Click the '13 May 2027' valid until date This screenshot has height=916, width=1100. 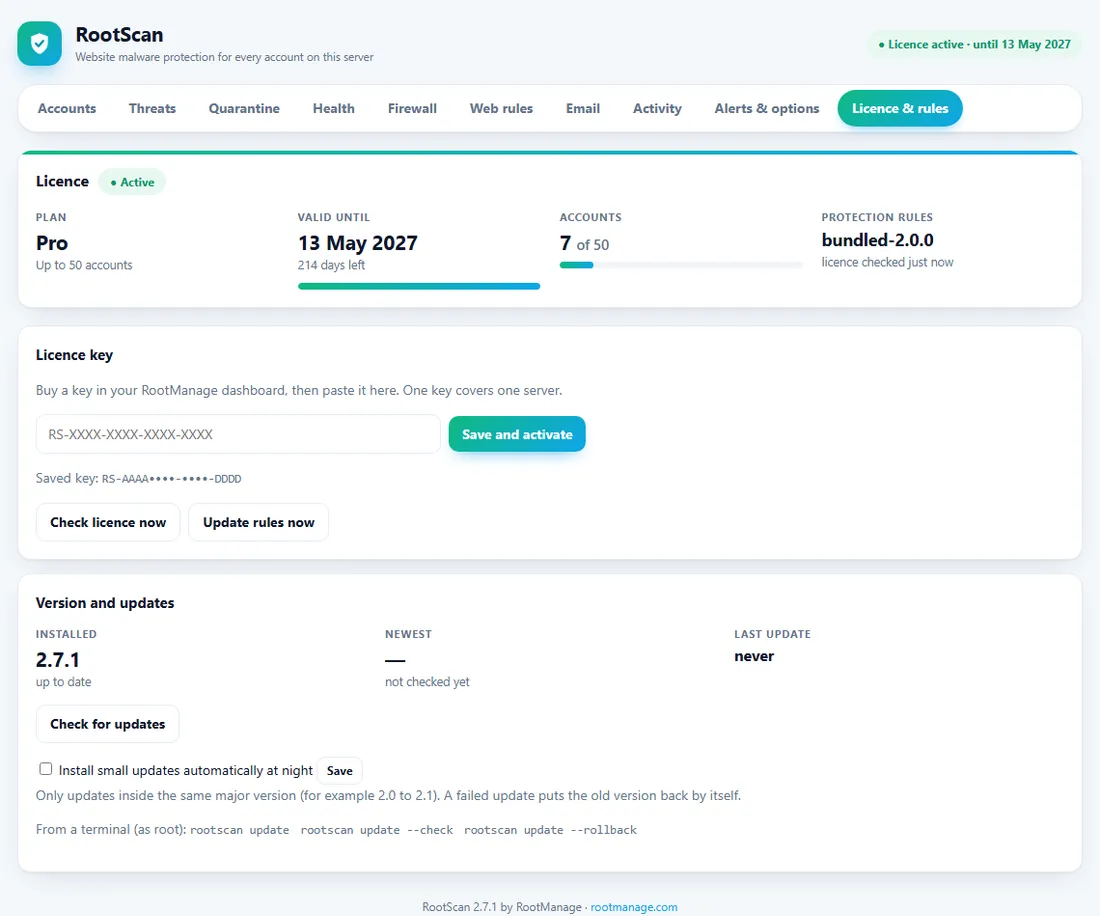tap(358, 243)
